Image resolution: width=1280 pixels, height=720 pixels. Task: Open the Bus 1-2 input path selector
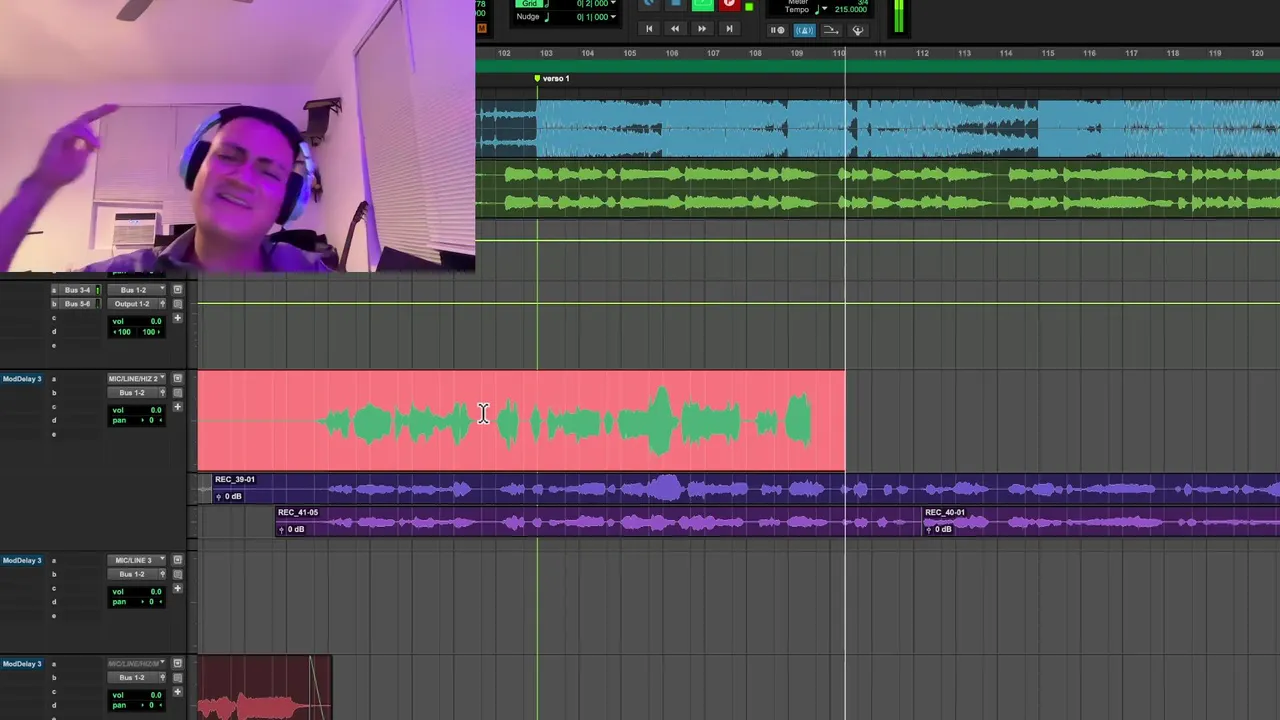[x=136, y=290]
